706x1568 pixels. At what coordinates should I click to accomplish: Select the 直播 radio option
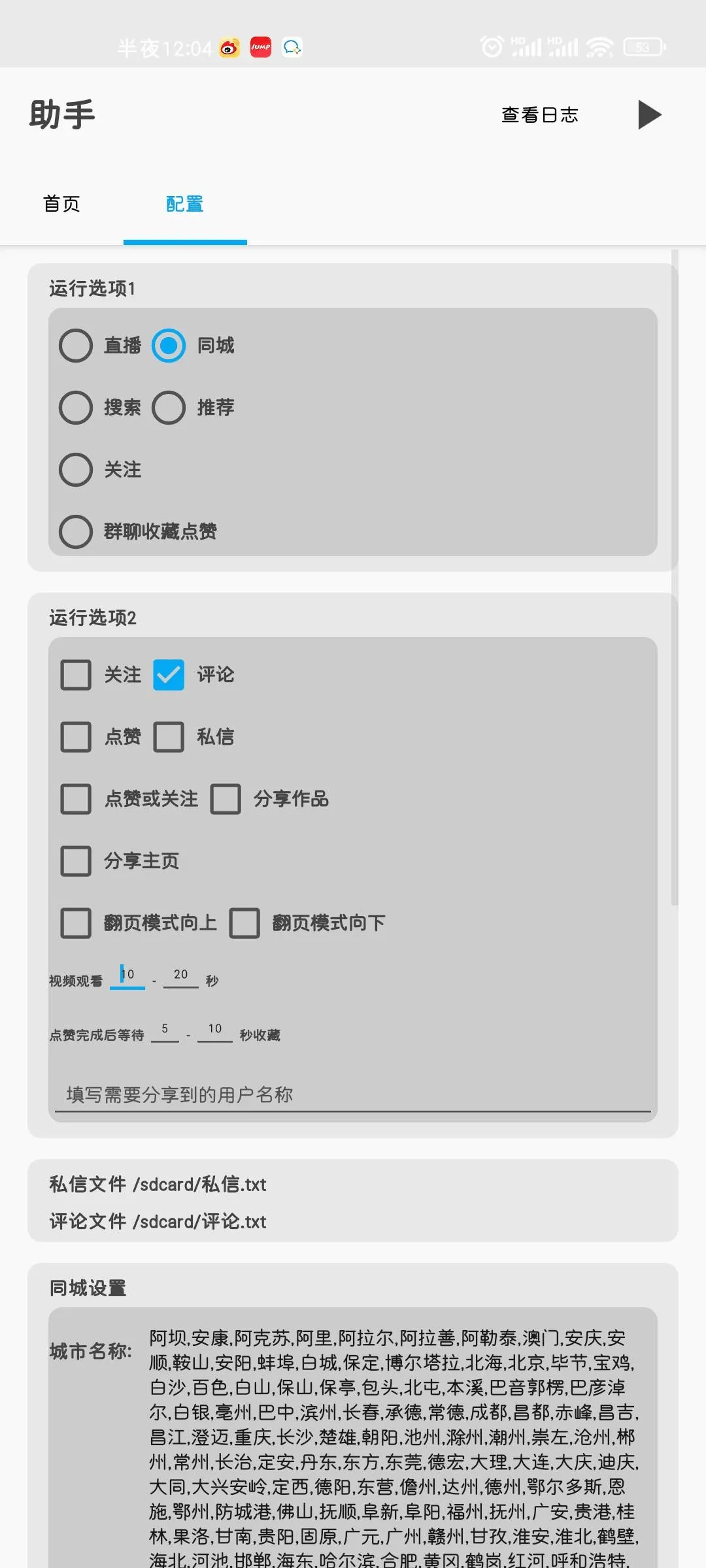pos(75,346)
